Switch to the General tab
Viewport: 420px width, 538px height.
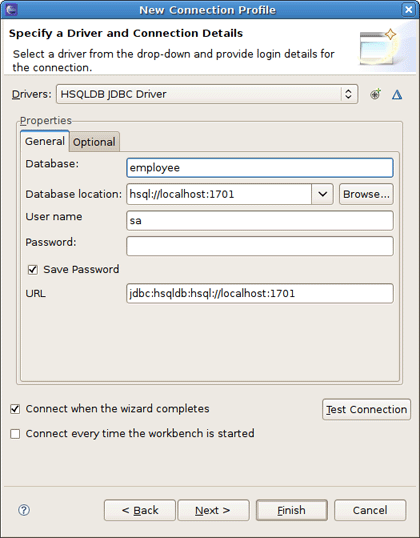pos(45,141)
